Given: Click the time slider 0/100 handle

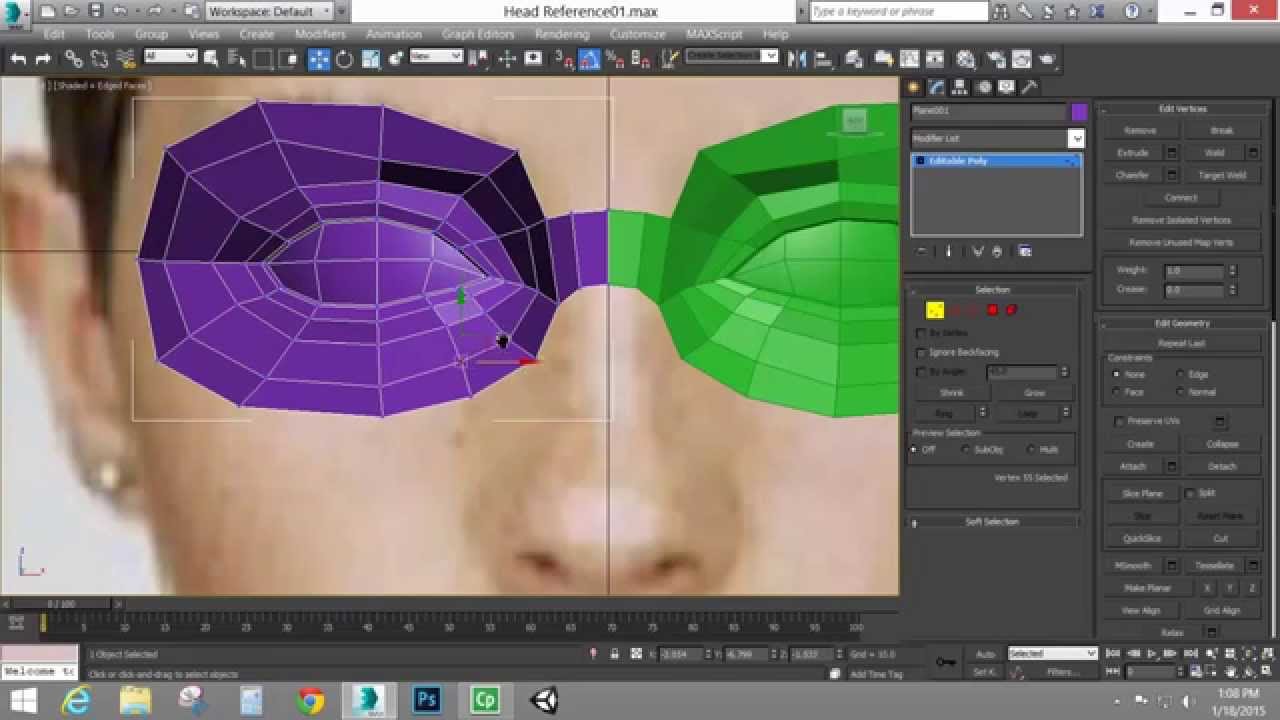Looking at the screenshot, I should coord(60,604).
